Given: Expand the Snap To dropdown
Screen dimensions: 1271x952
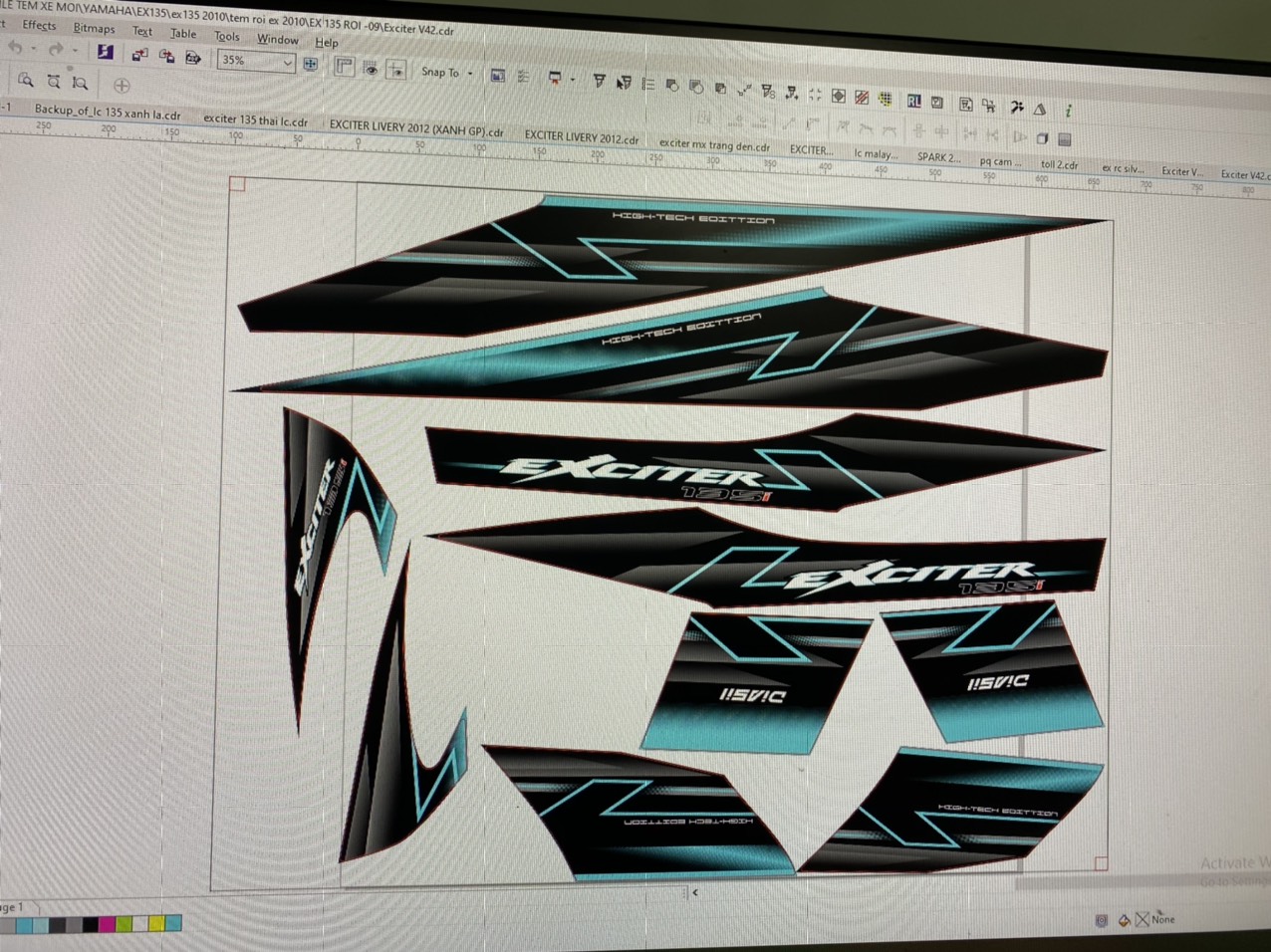Looking at the screenshot, I should 470,73.
